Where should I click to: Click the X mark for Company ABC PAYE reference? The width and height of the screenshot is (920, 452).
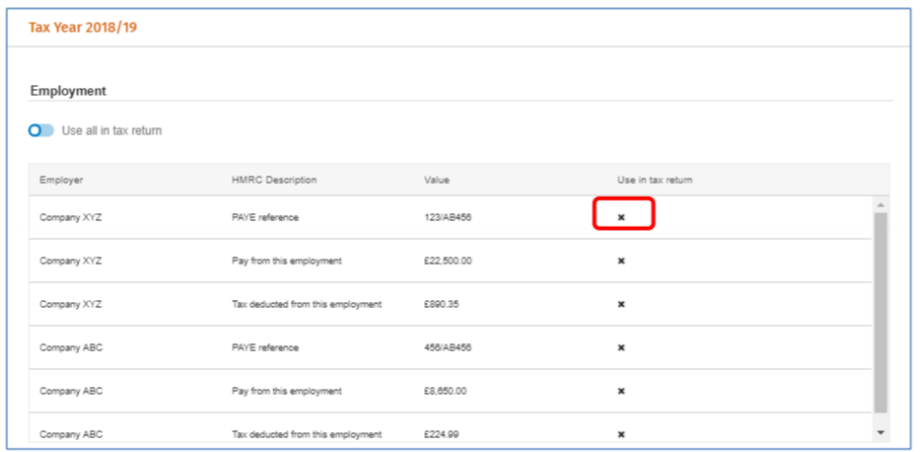point(621,348)
